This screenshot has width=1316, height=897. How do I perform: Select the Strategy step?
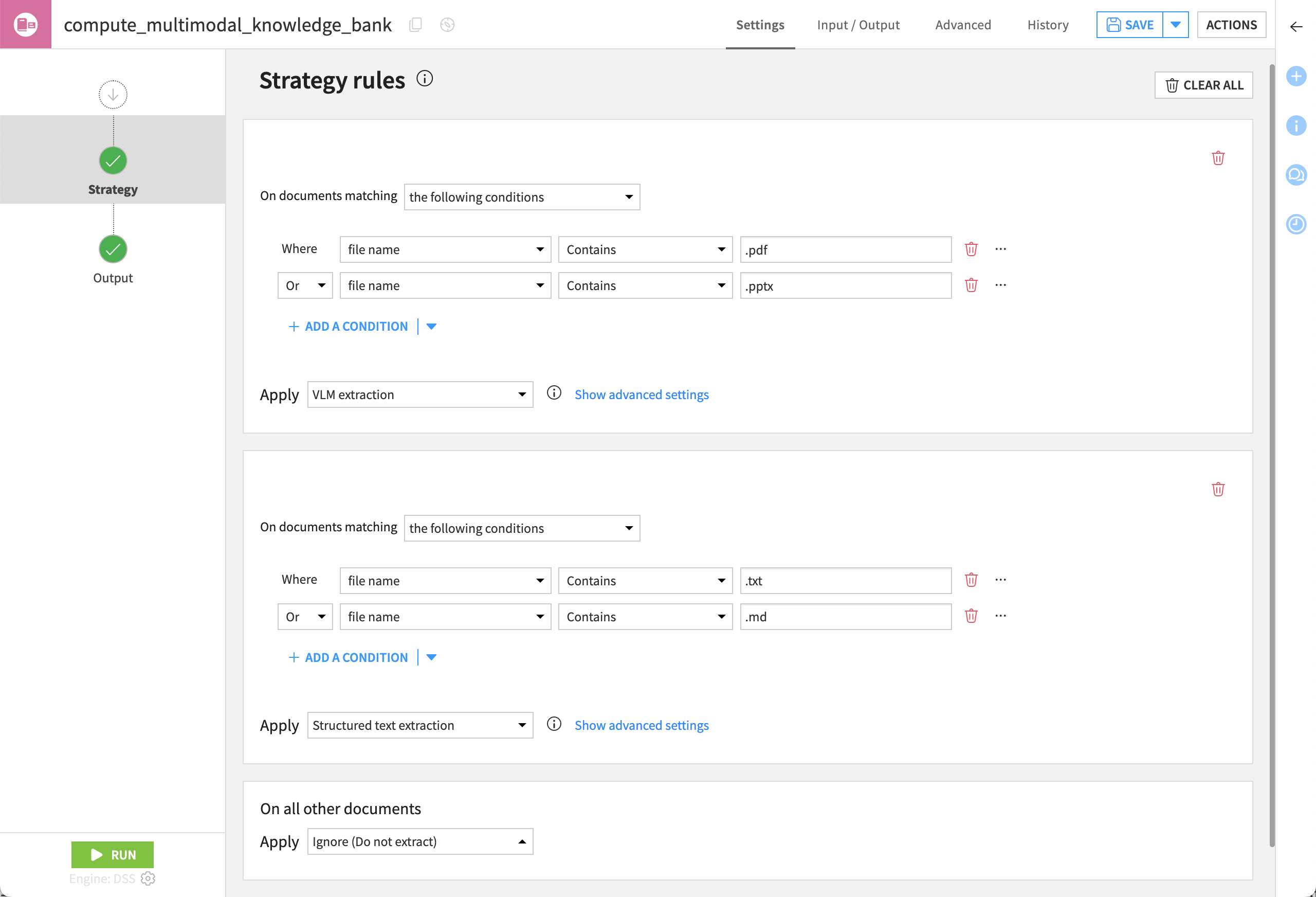[113, 161]
